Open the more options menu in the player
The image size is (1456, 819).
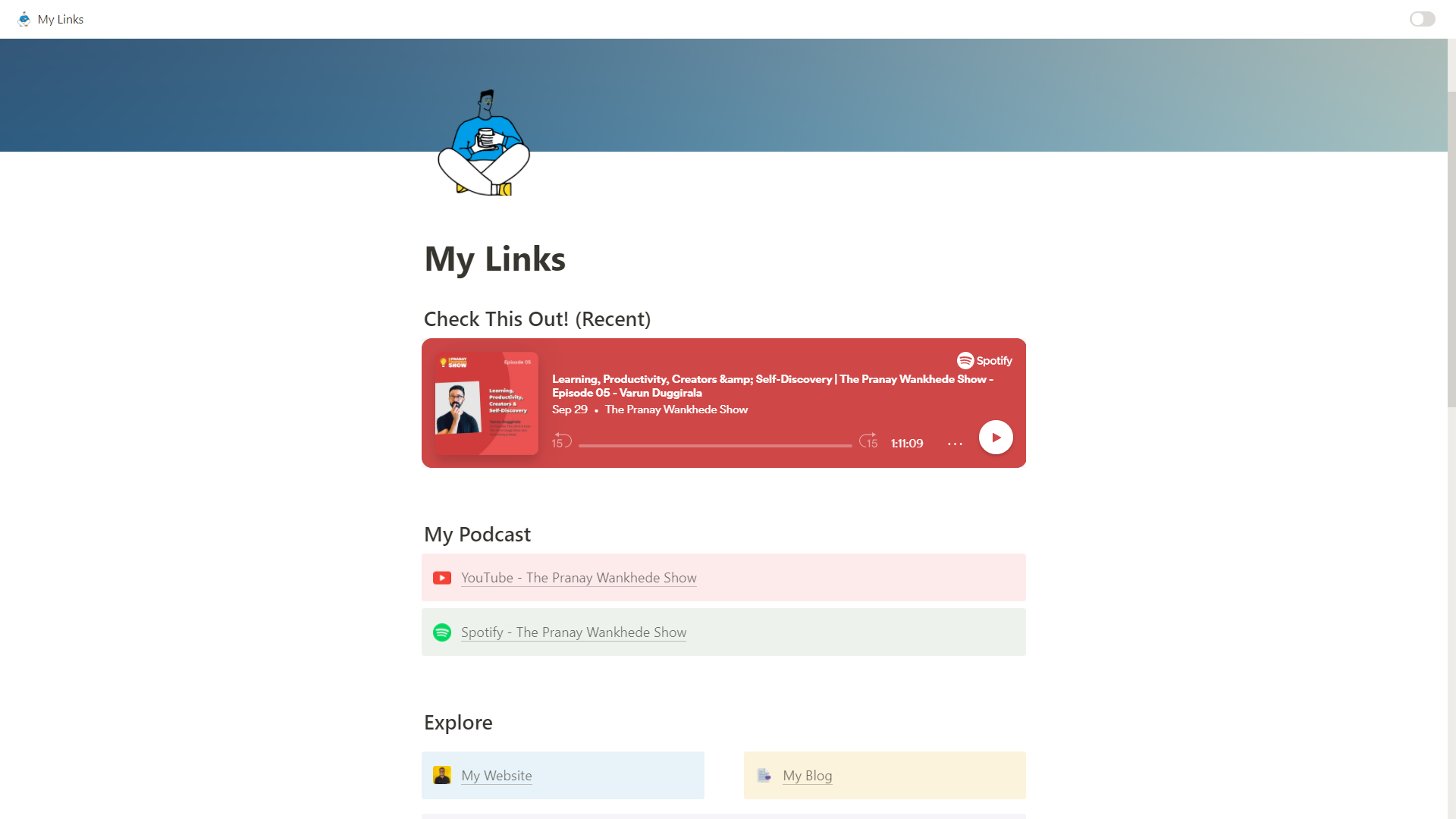pos(955,444)
